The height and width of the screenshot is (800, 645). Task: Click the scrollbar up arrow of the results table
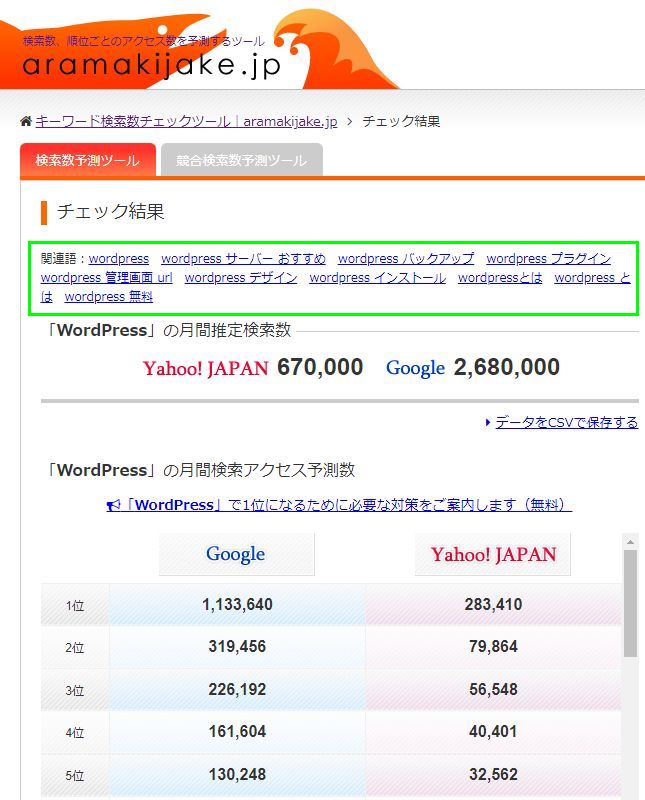click(630, 542)
